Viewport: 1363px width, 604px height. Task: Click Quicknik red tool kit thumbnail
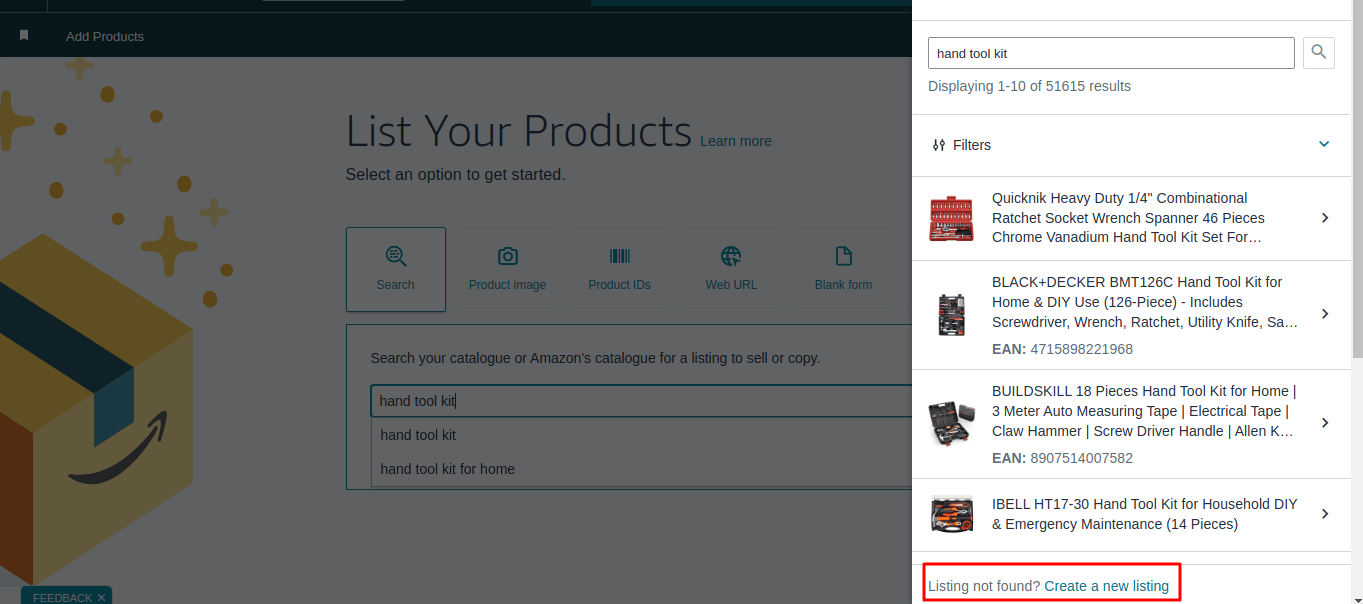951,218
